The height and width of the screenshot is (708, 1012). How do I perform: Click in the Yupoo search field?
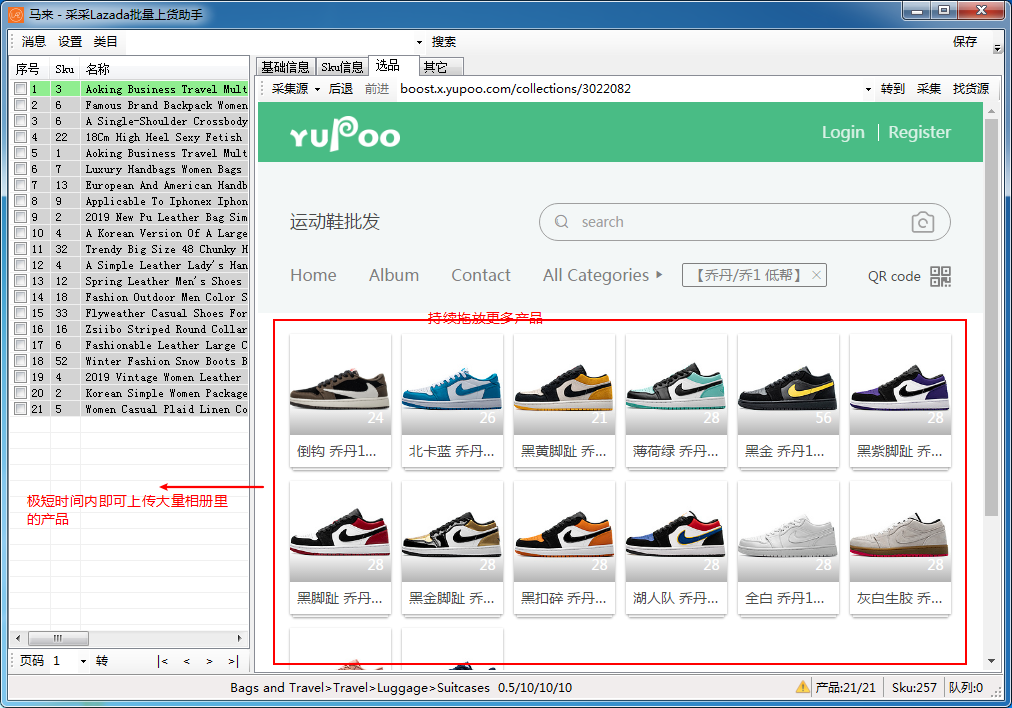tap(744, 222)
